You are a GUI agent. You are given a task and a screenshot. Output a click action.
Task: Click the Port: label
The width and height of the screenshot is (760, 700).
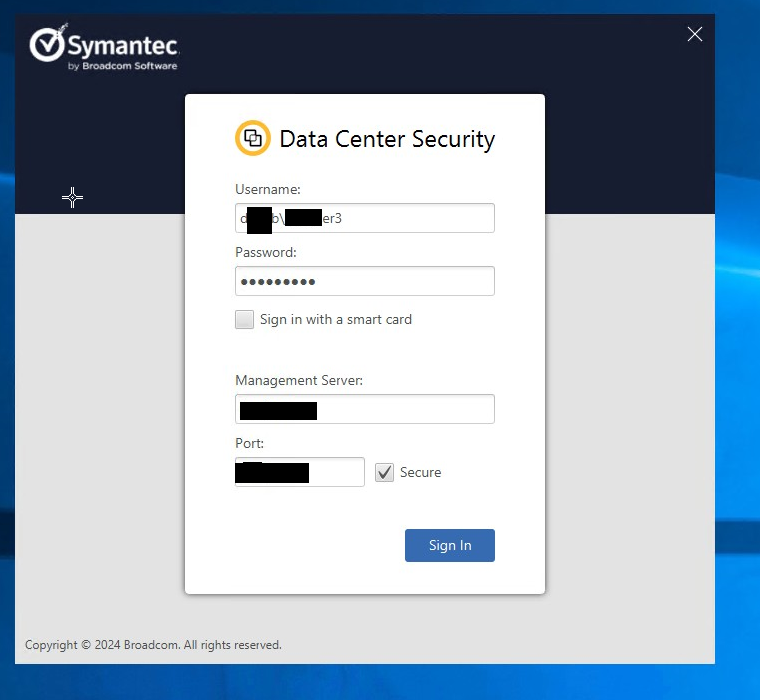tap(249, 444)
